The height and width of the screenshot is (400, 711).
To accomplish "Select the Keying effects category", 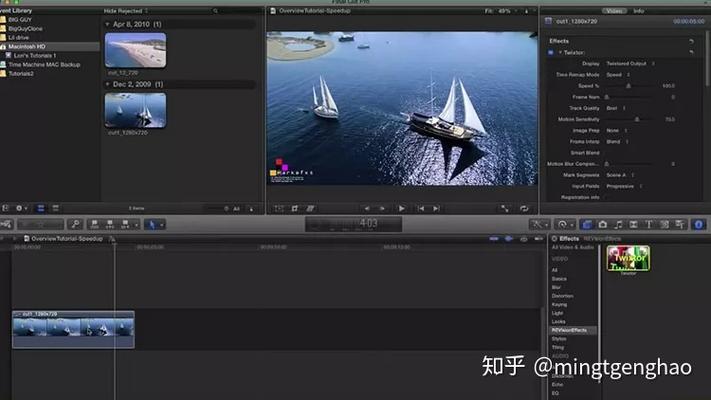I will pos(559,304).
